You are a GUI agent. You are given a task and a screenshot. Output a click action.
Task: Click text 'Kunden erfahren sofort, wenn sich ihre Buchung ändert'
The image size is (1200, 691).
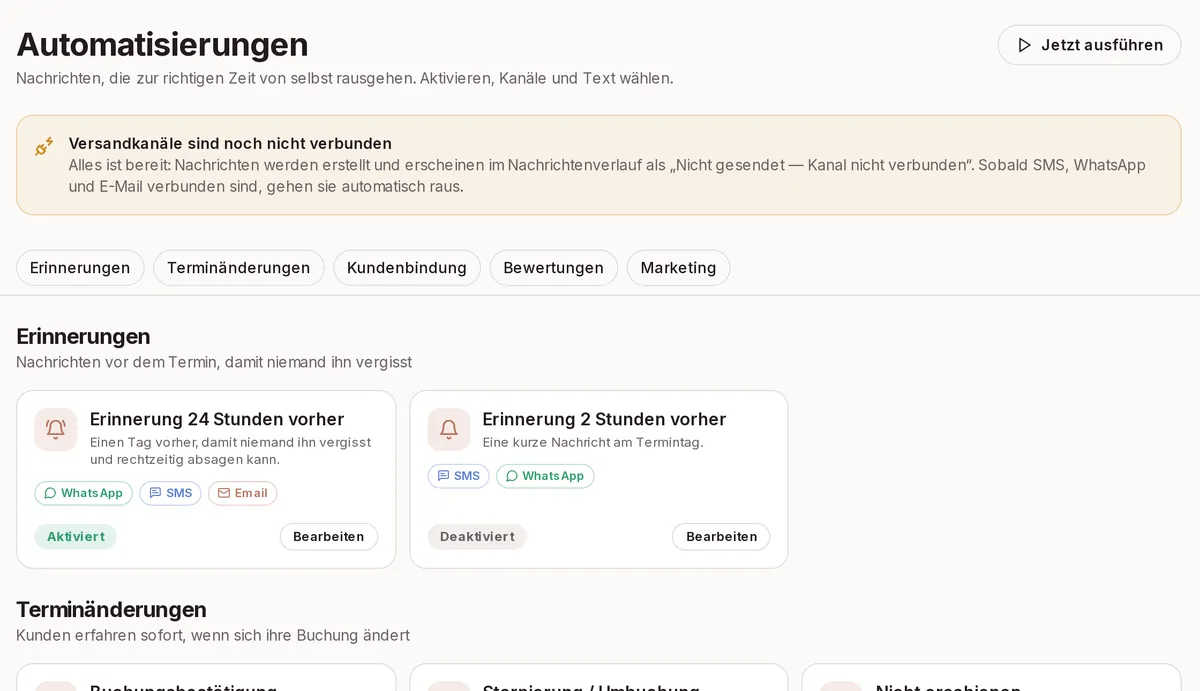(x=213, y=635)
